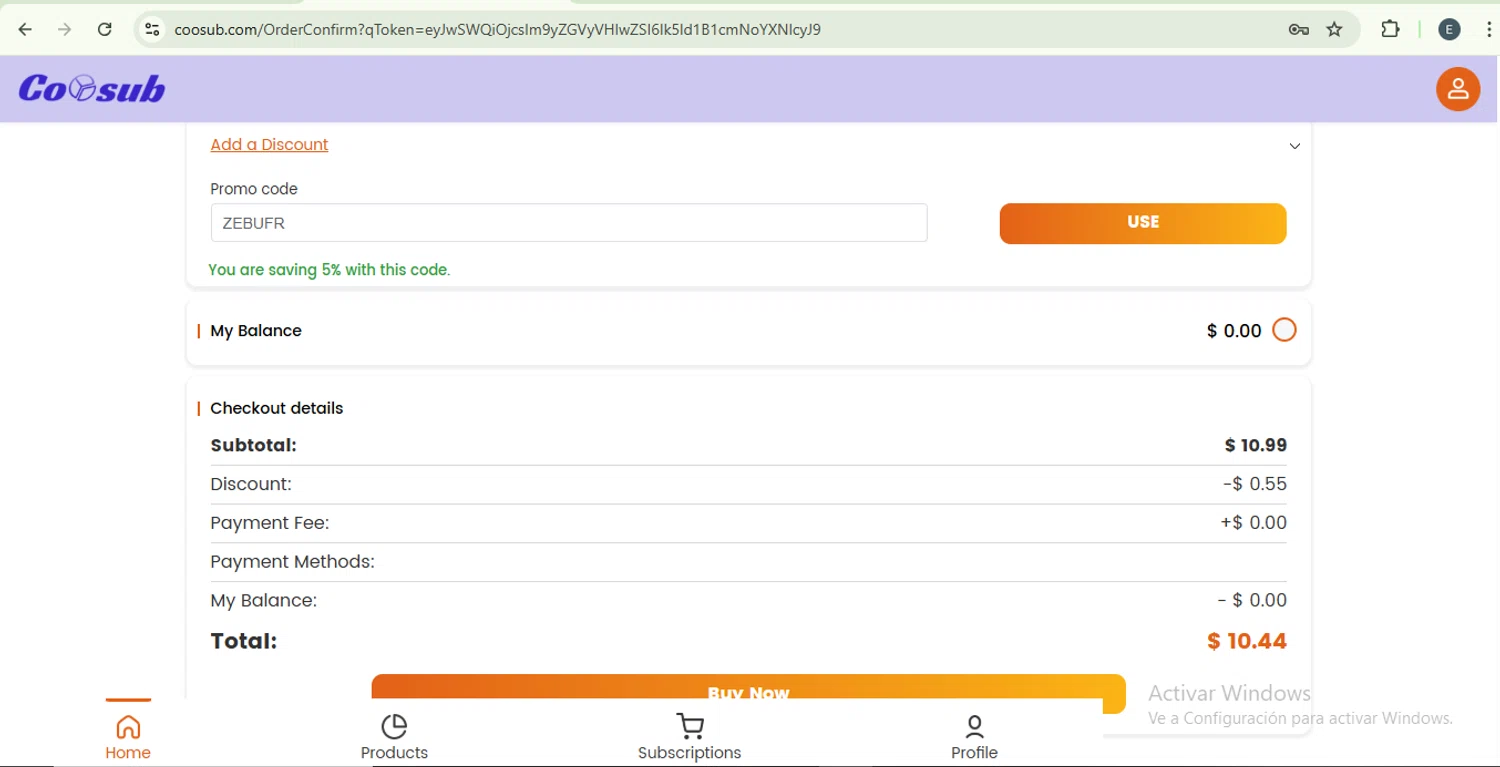Click the browser address bar URL
1500x767 pixels.
[497, 30]
